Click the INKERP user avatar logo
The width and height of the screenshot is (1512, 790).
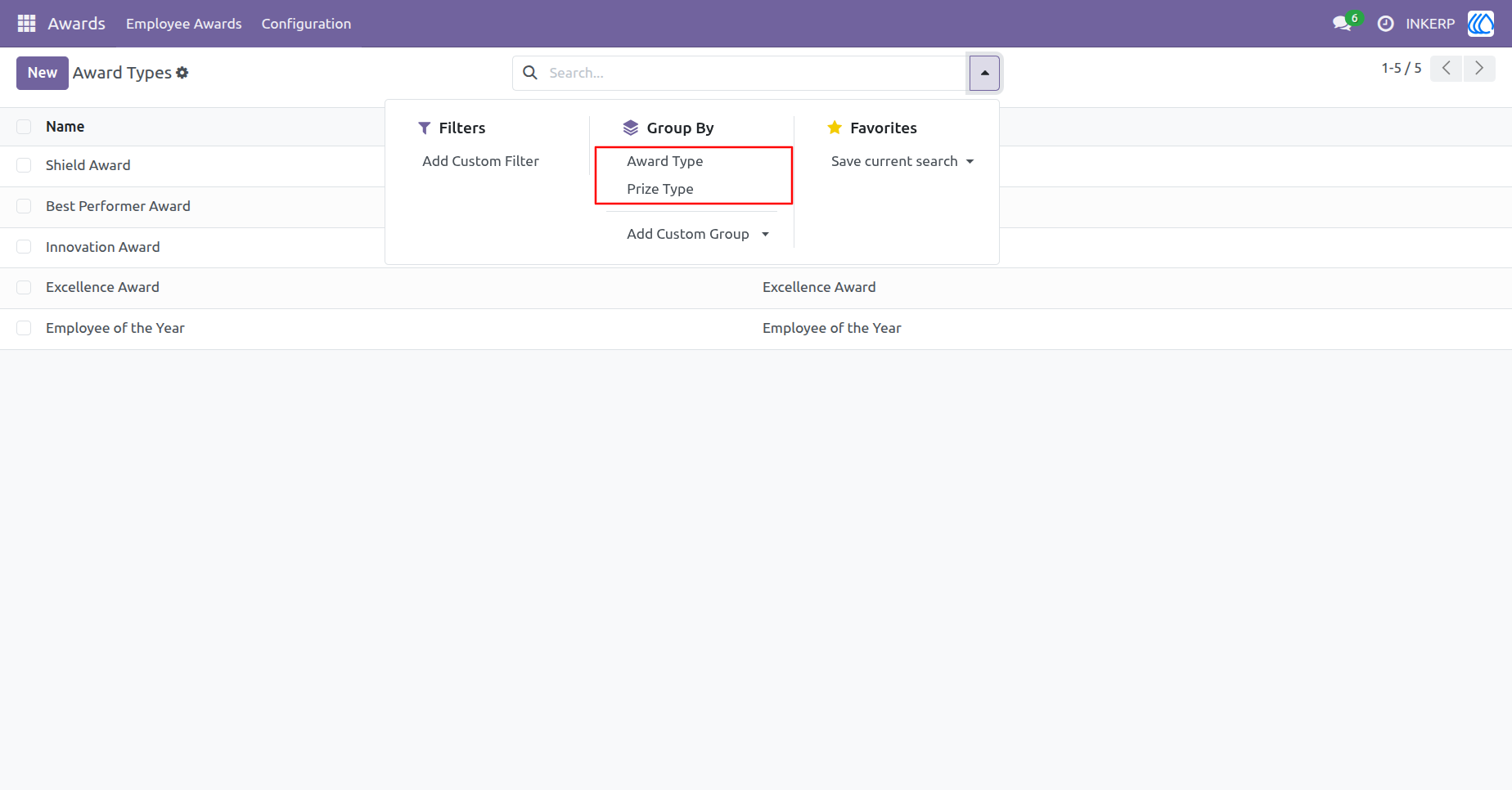(1481, 24)
